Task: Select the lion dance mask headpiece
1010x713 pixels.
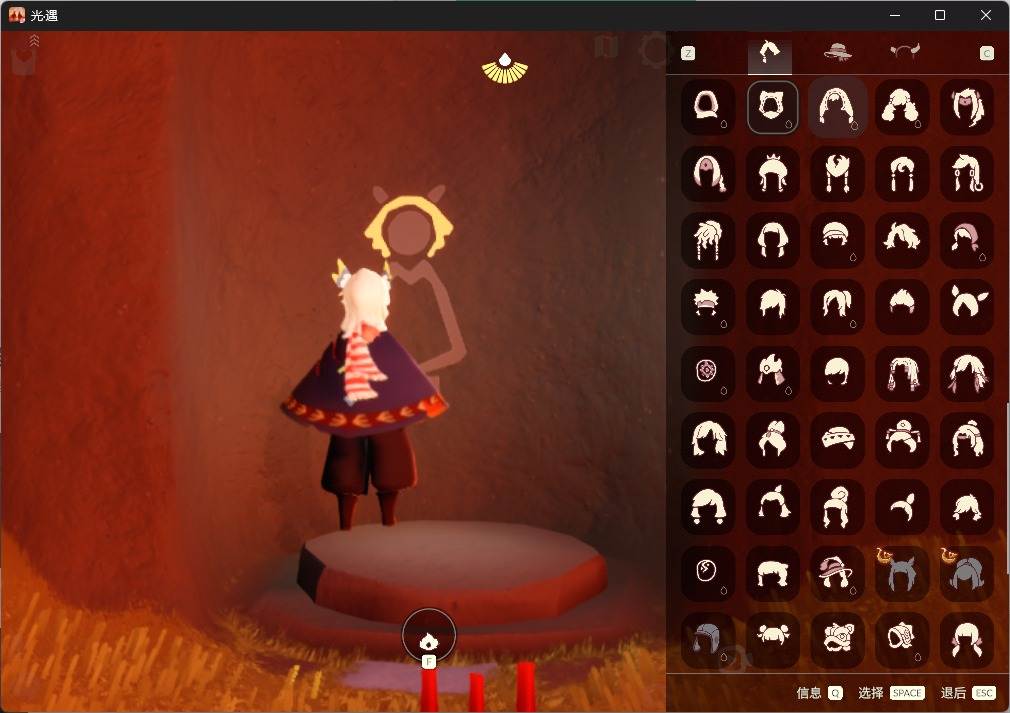Action: (837, 640)
